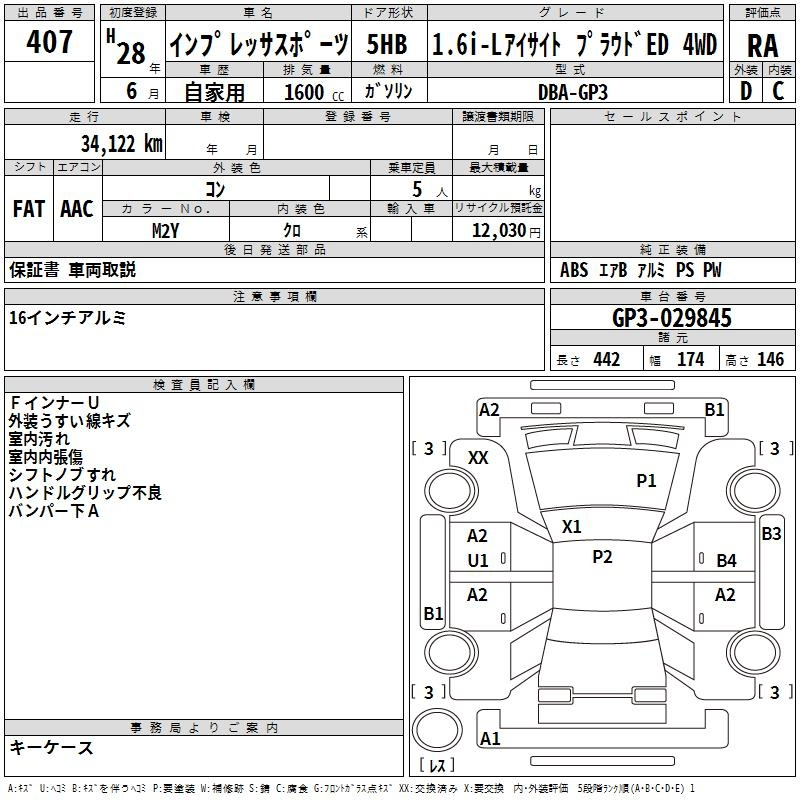Select the overall score RA

pyautogui.click(x=763, y=45)
